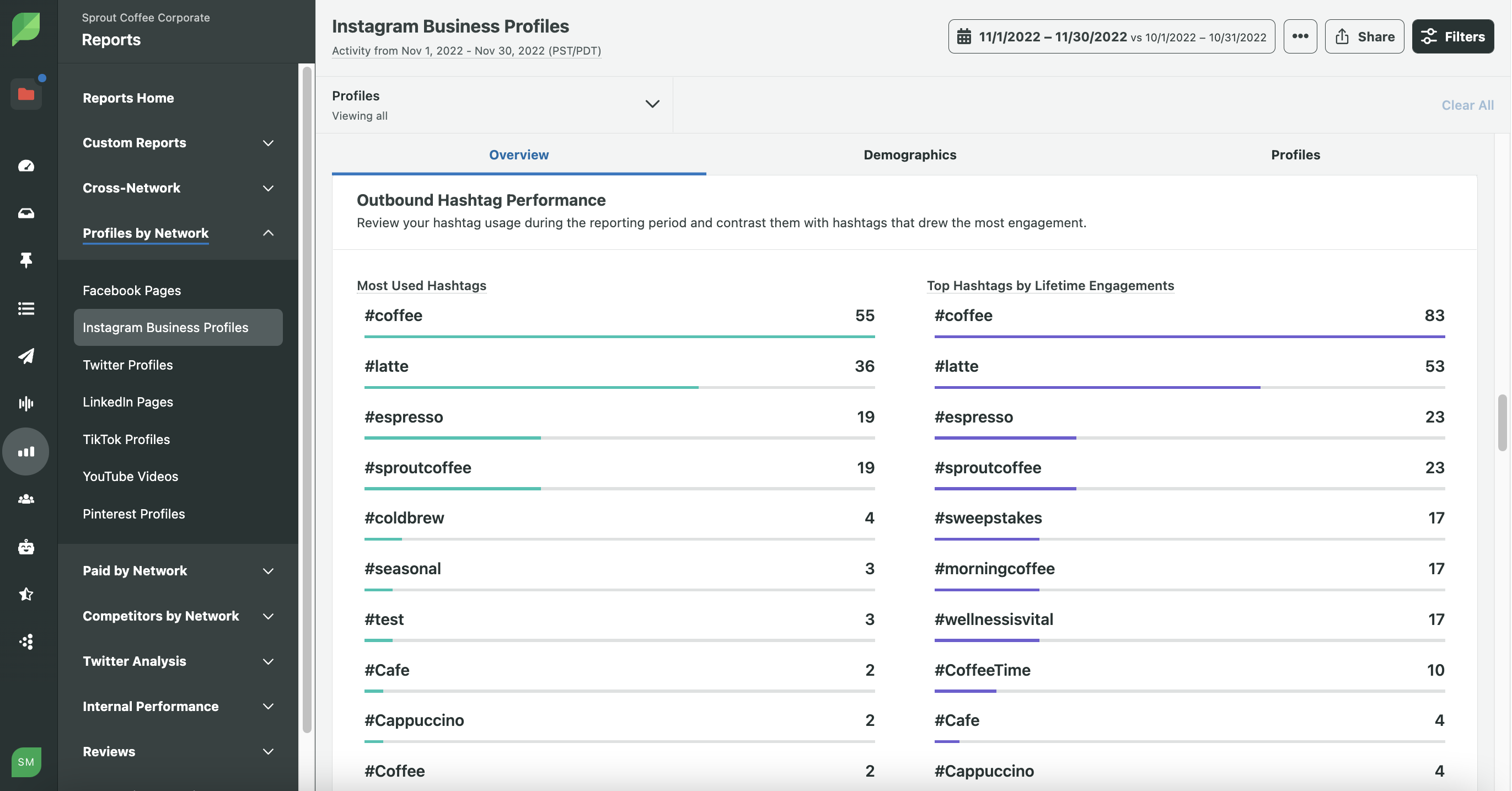Image resolution: width=1512 pixels, height=791 pixels.
Task: Open the three-dot more options button
Action: click(x=1300, y=36)
